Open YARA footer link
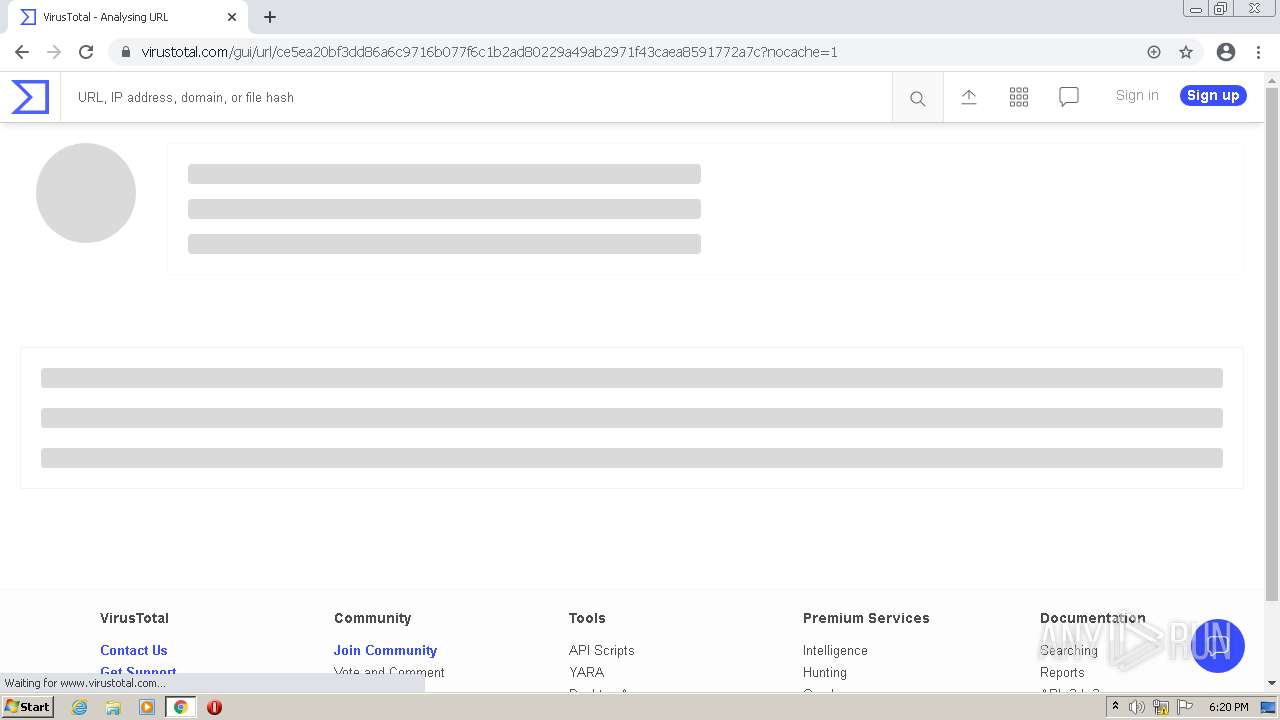1280x720 pixels. 586,672
